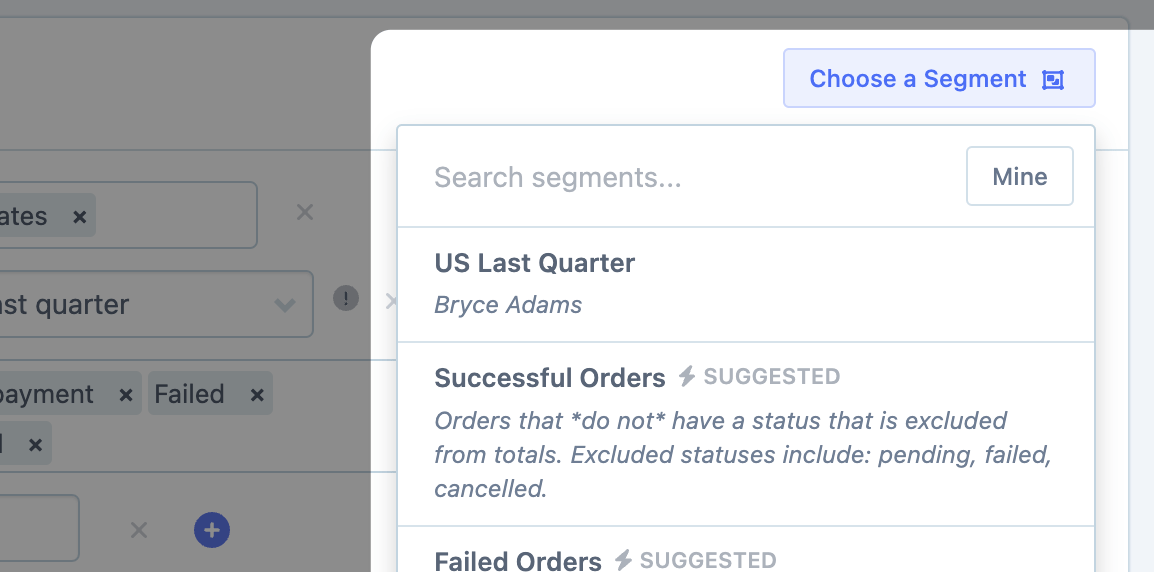
Task: Delete the filter row with the "ates" tag
Action: pyautogui.click(x=305, y=212)
